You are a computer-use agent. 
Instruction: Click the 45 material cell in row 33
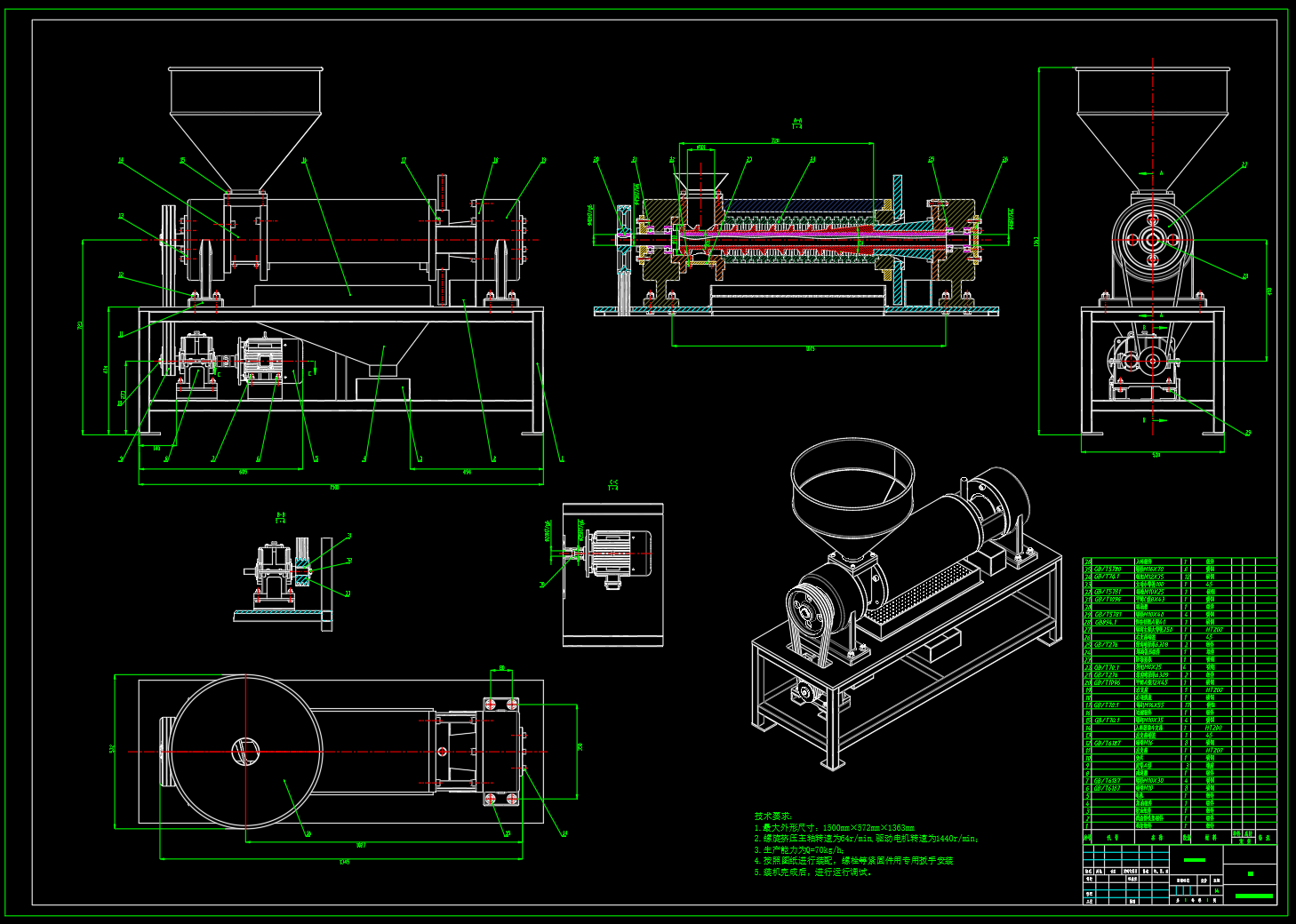[1209, 585]
